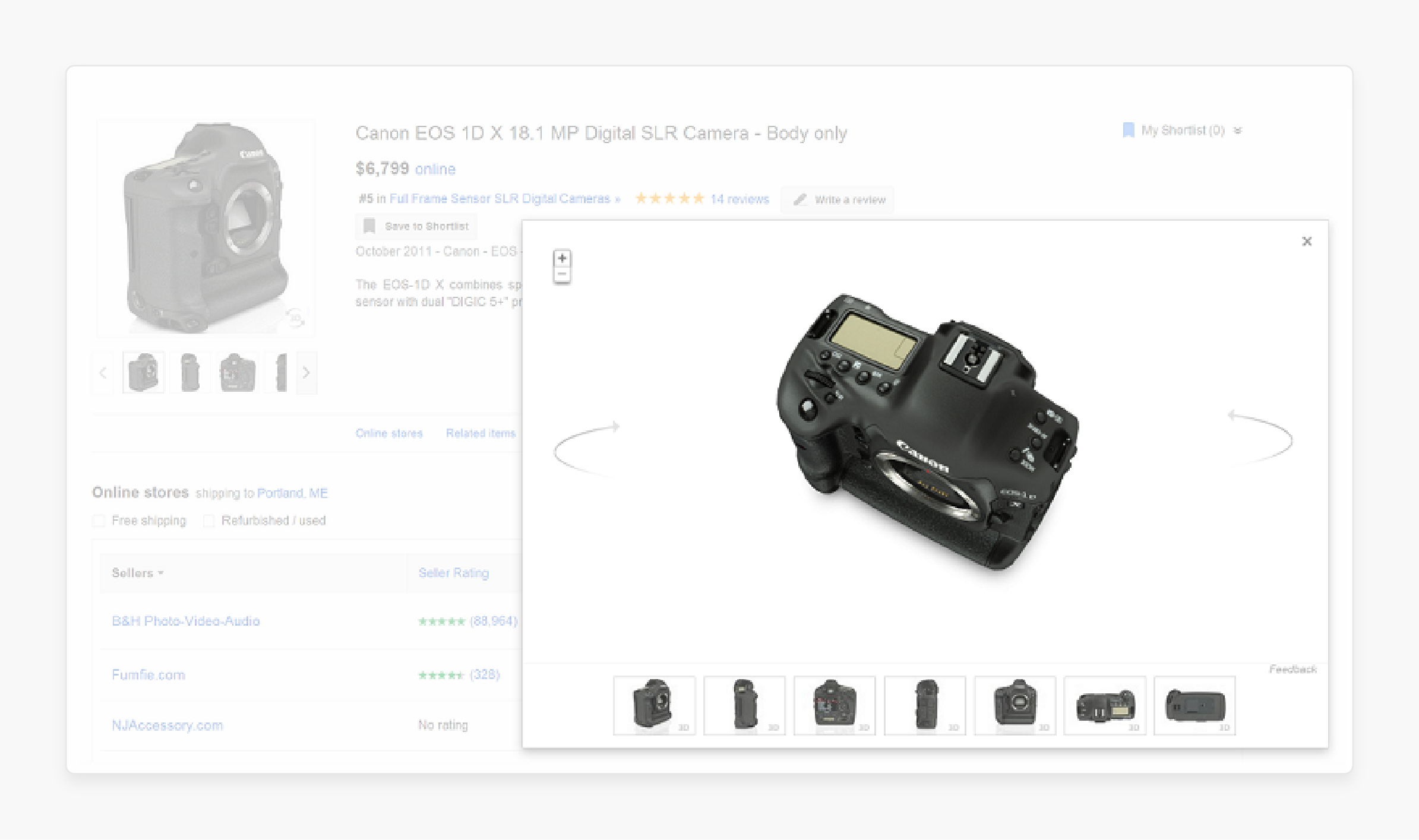1419x840 pixels.
Task: Sort by Seller Rating column
Action: [454, 573]
